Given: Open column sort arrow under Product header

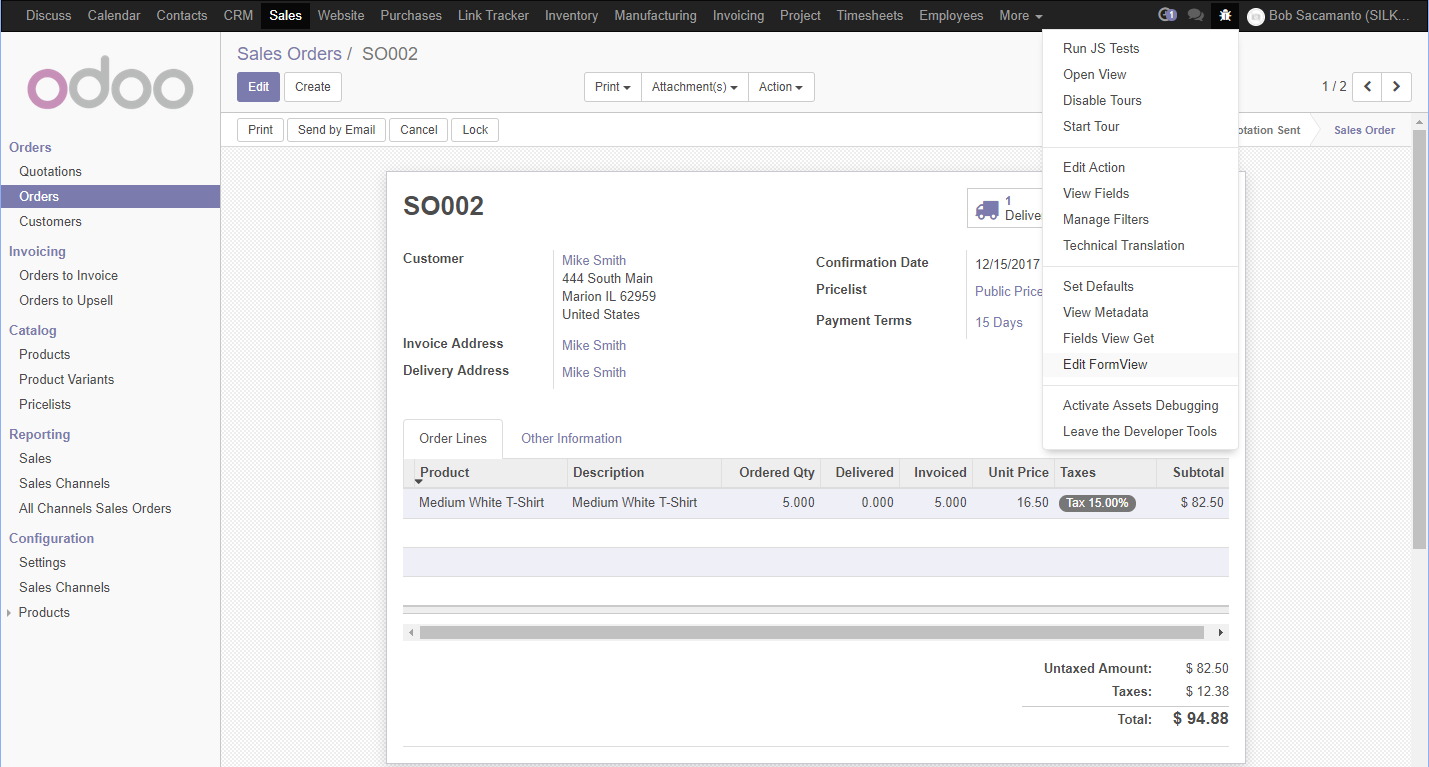Looking at the screenshot, I should click(419, 483).
